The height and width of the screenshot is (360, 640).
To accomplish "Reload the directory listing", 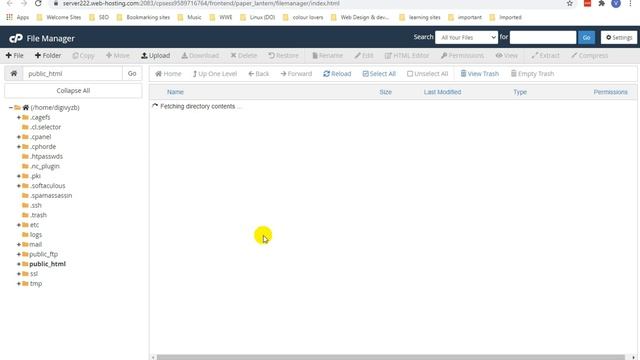I will pyautogui.click(x=337, y=73).
